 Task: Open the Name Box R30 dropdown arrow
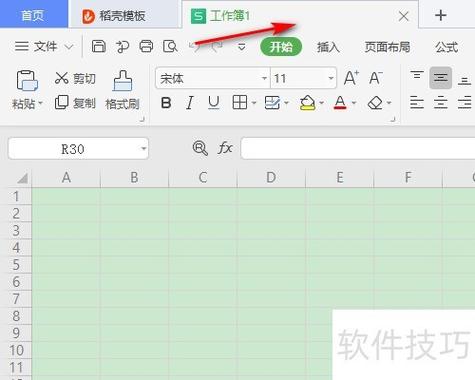click(x=144, y=148)
